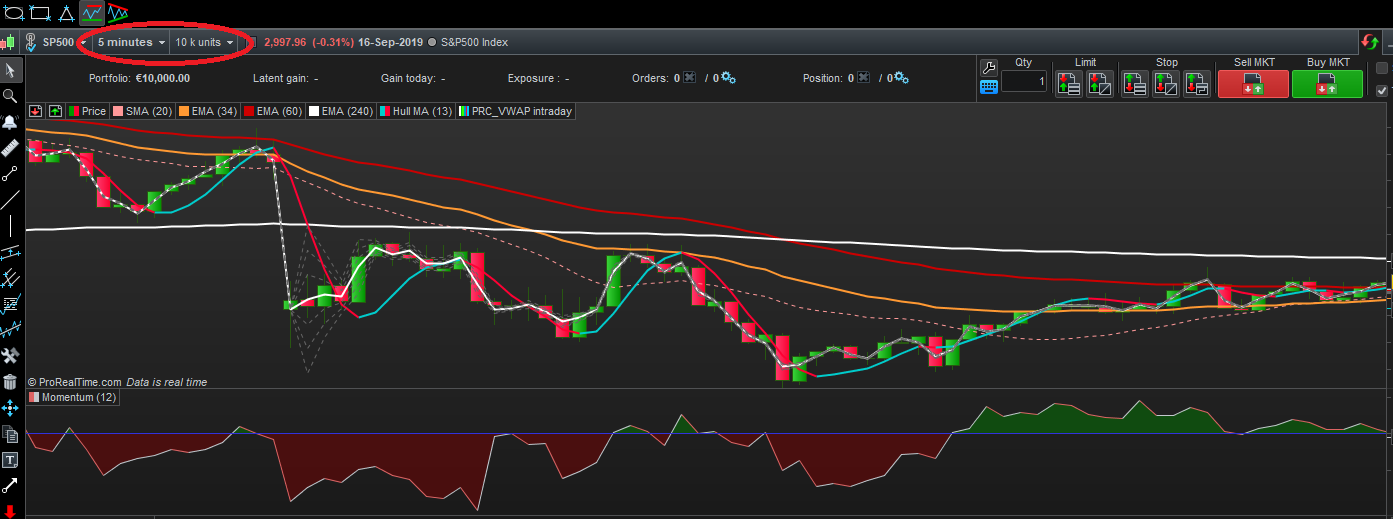
Task: Toggle the checked checkbox beside Buy MKT
Action: [1383, 90]
